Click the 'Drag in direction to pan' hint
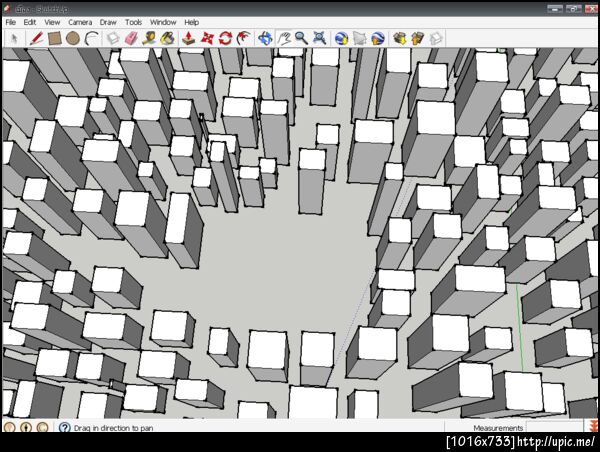The width and height of the screenshot is (600, 452). 113,428
